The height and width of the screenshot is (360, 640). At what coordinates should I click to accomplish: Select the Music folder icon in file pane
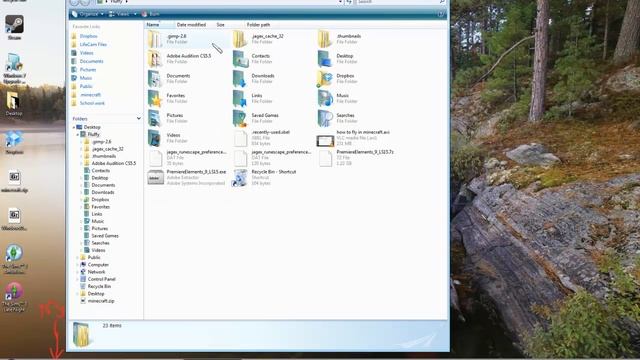[x=325, y=98]
